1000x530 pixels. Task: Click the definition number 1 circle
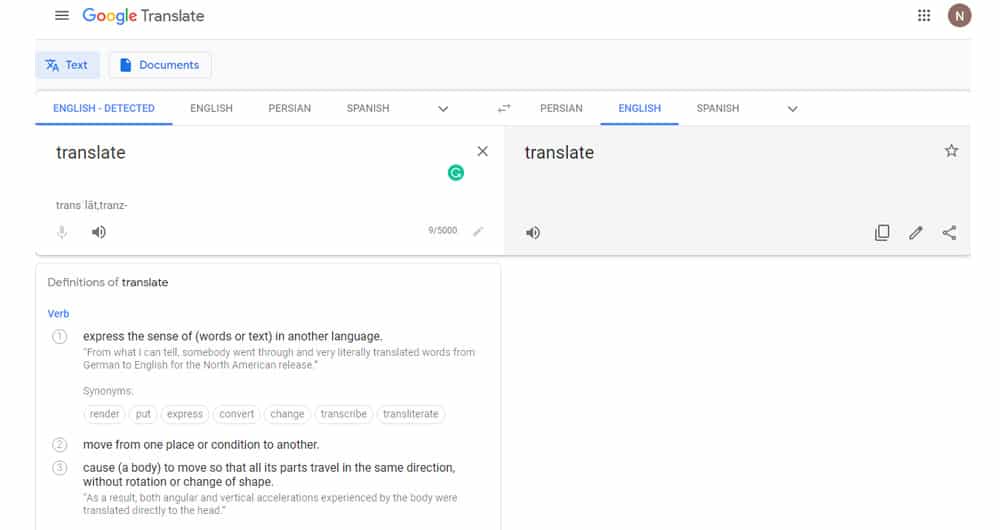(x=59, y=336)
